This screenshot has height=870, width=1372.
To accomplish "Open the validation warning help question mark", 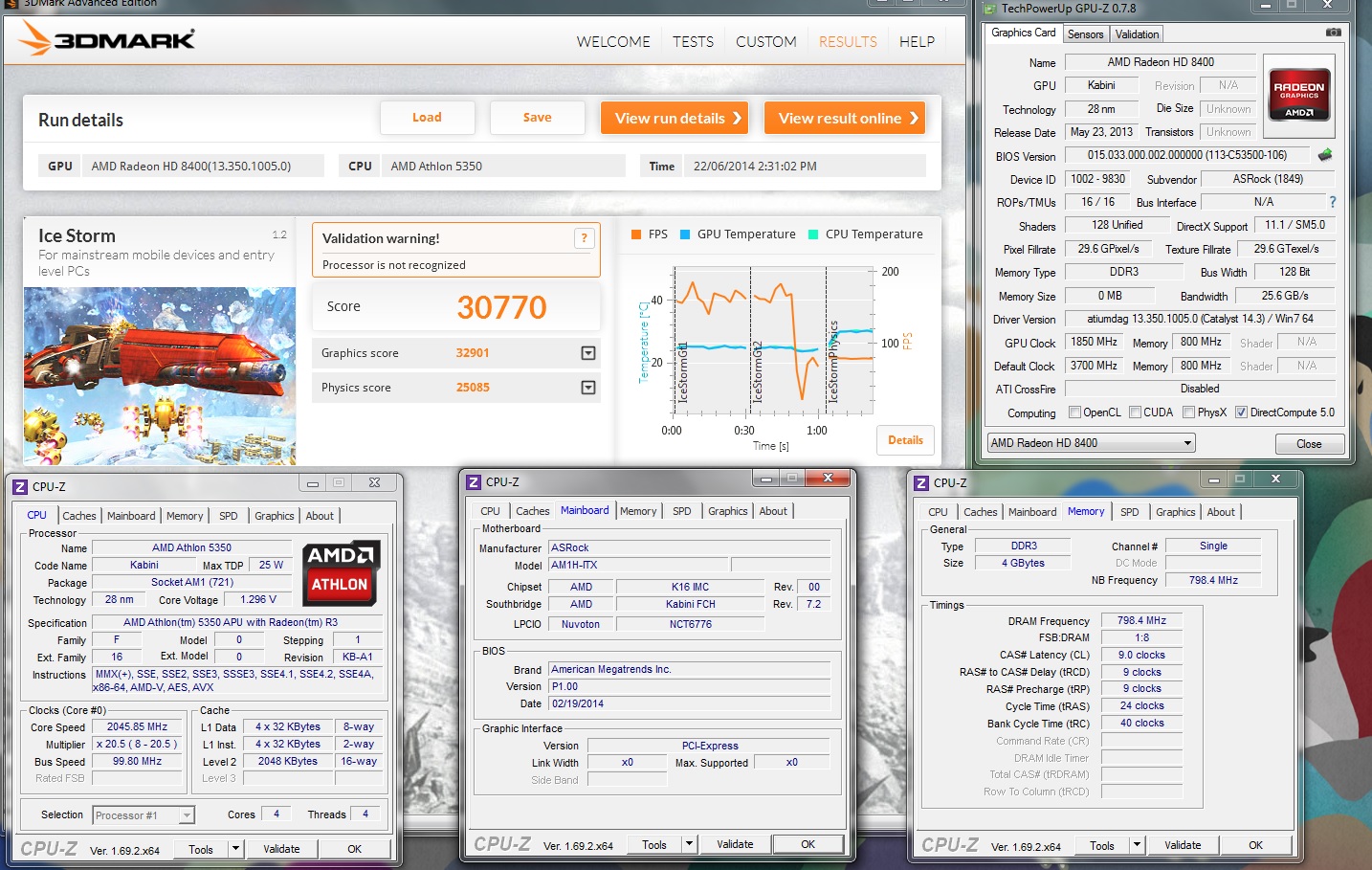I will (584, 238).
